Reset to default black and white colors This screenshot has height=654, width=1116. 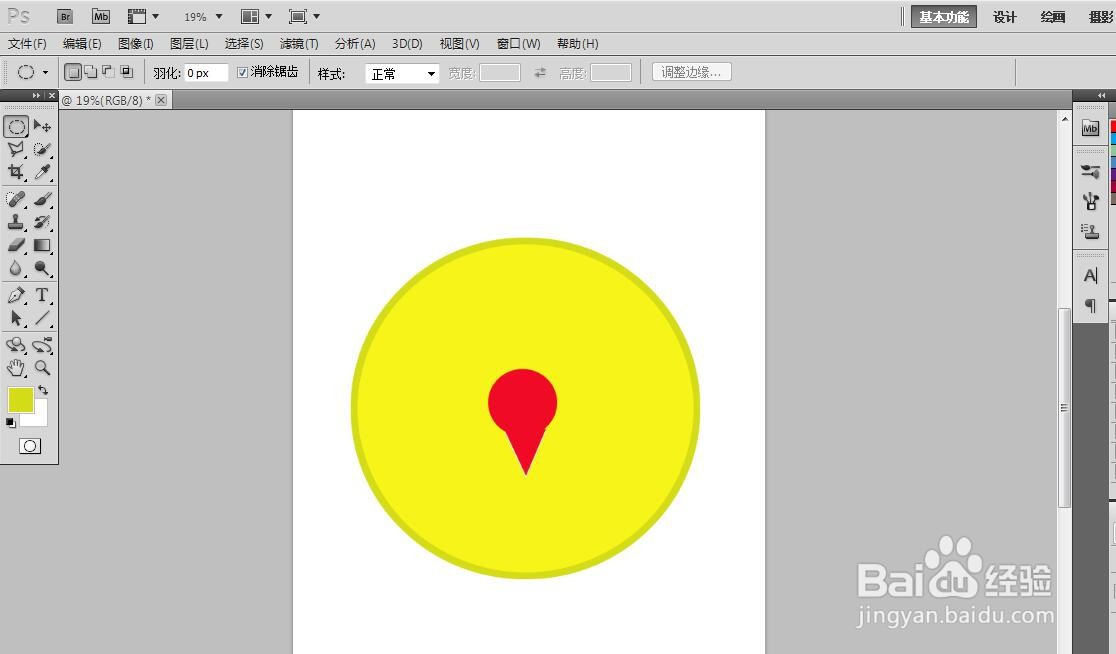point(10,423)
